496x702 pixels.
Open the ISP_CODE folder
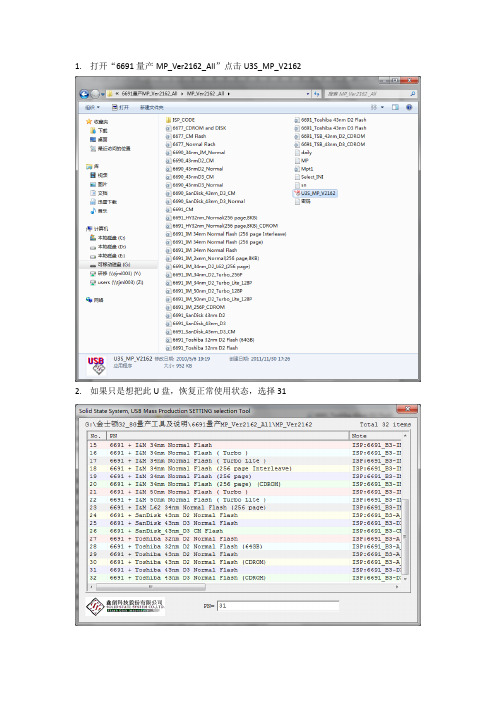180,120
